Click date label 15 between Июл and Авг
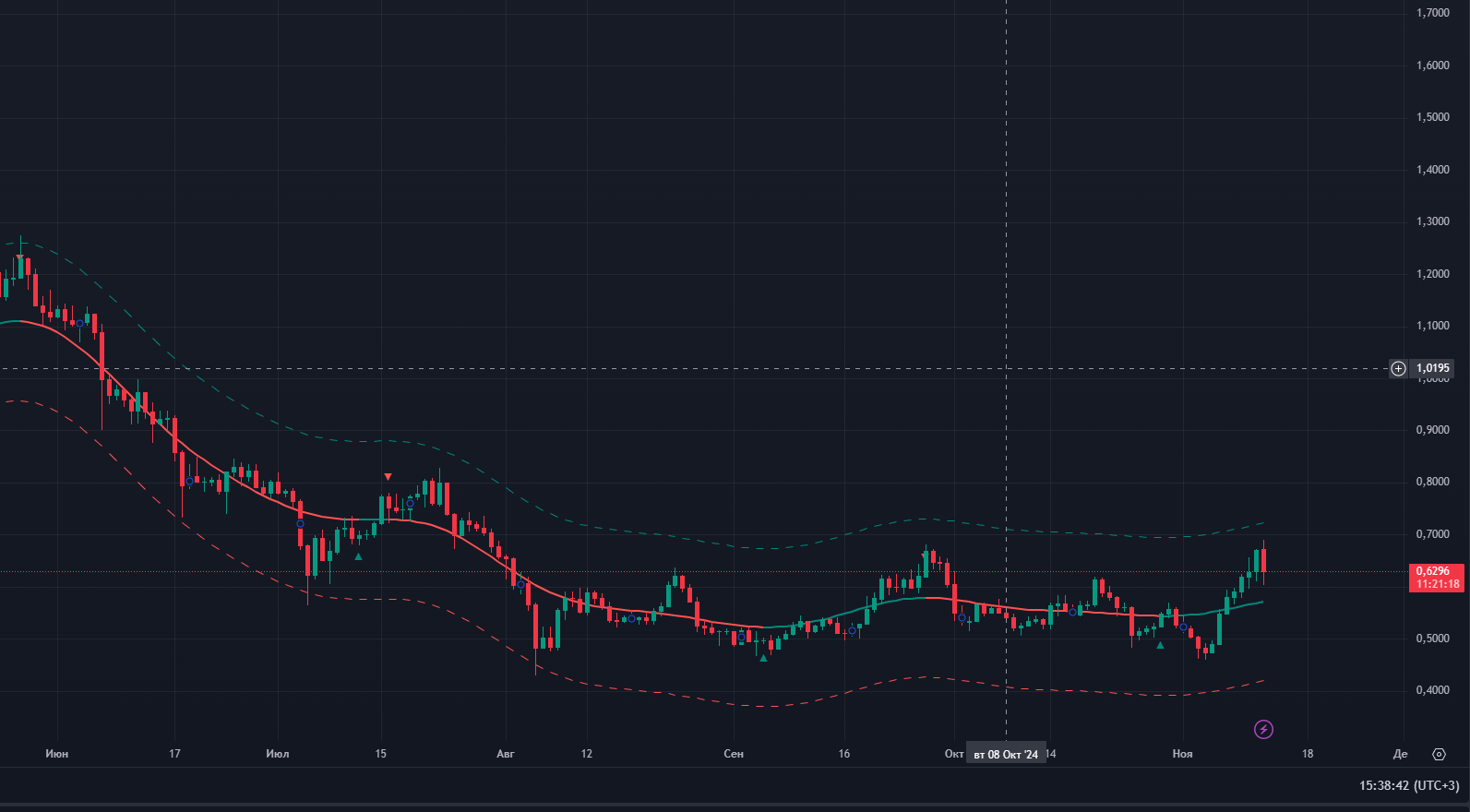 (x=380, y=754)
